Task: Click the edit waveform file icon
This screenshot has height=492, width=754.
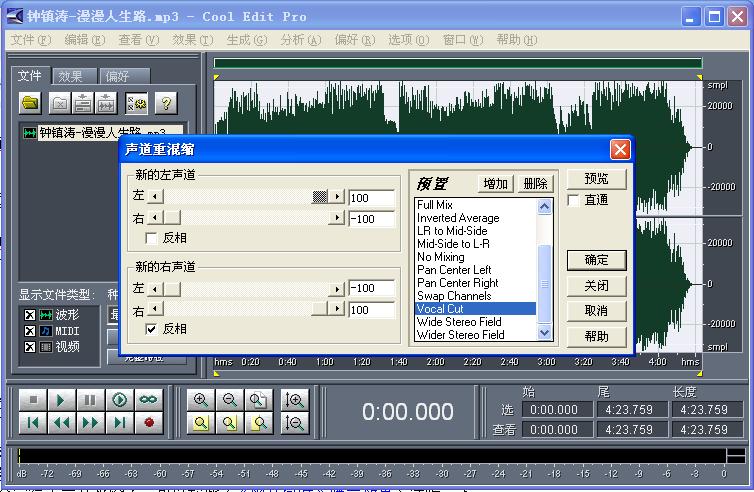Action: (x=106, y=103)
